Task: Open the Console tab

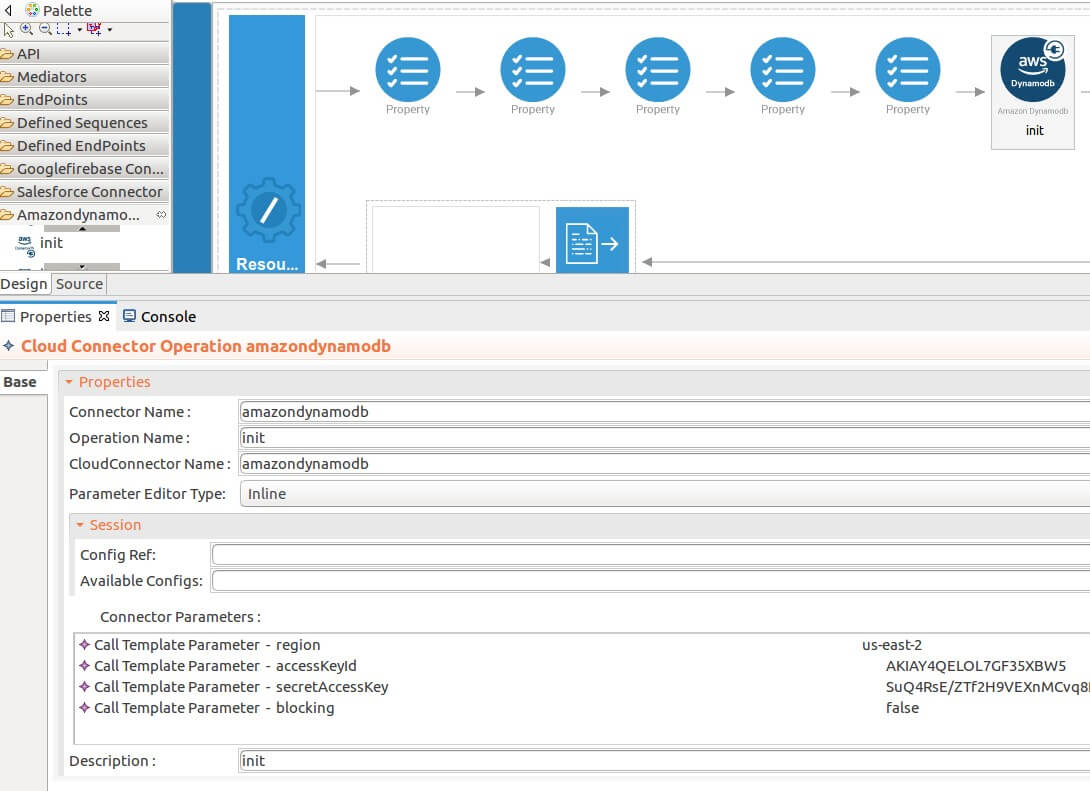Action: click(x=166, y=316)
